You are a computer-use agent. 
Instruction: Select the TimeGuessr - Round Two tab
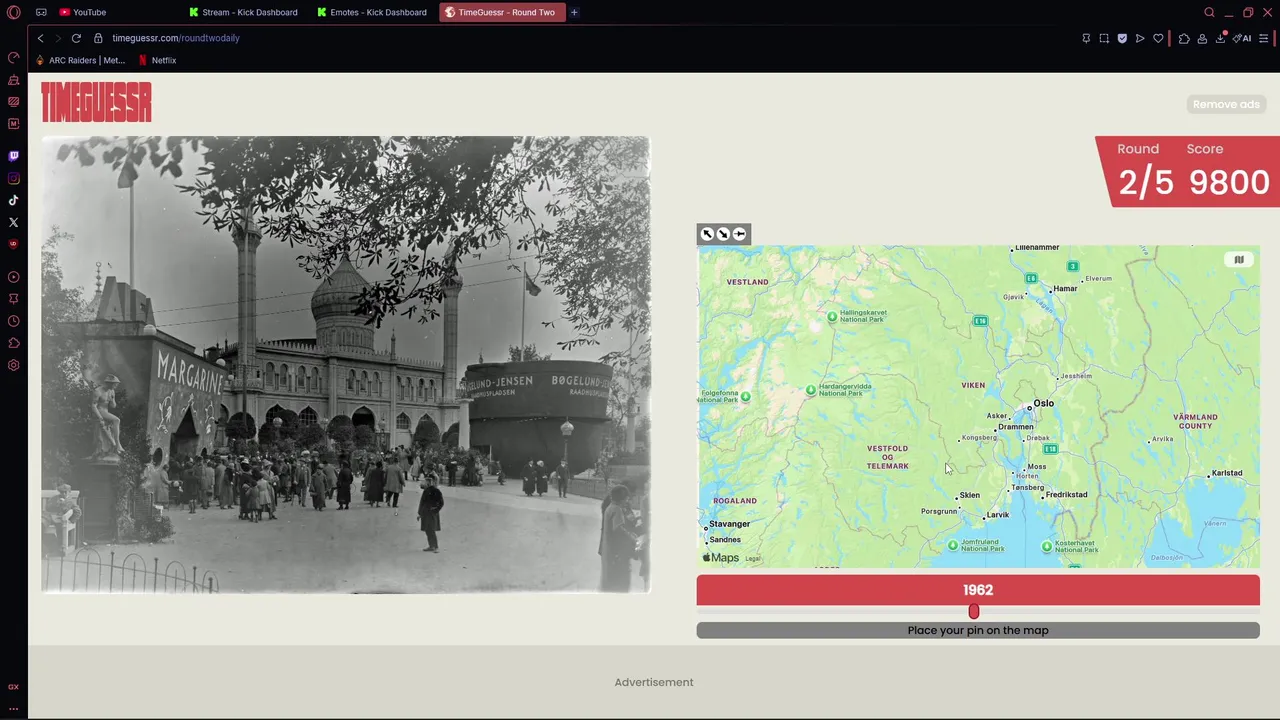pyautogui.click(x=502, y=12)
